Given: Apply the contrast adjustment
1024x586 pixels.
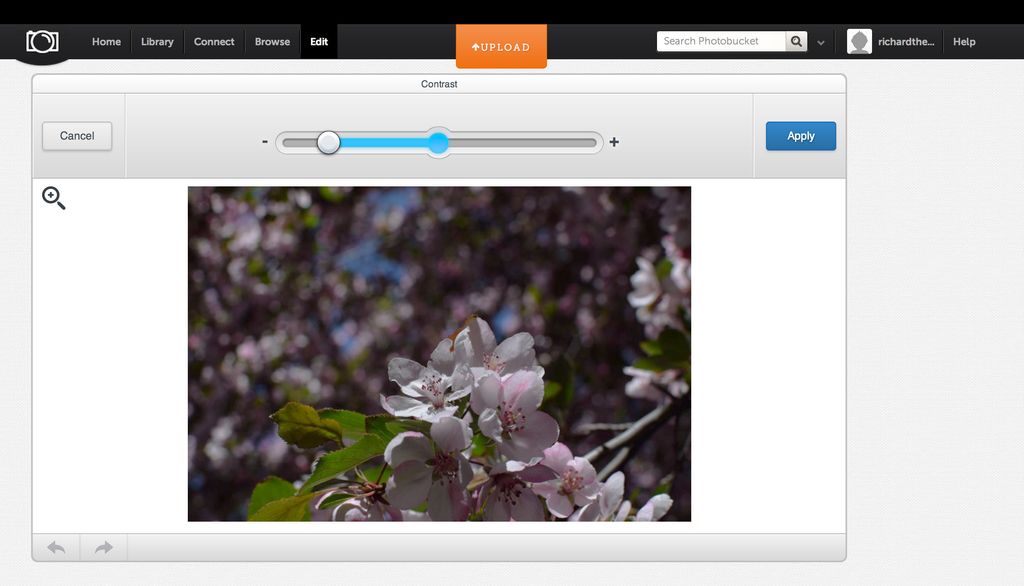Looking at the screenshot, I should (x=800, y=136).
